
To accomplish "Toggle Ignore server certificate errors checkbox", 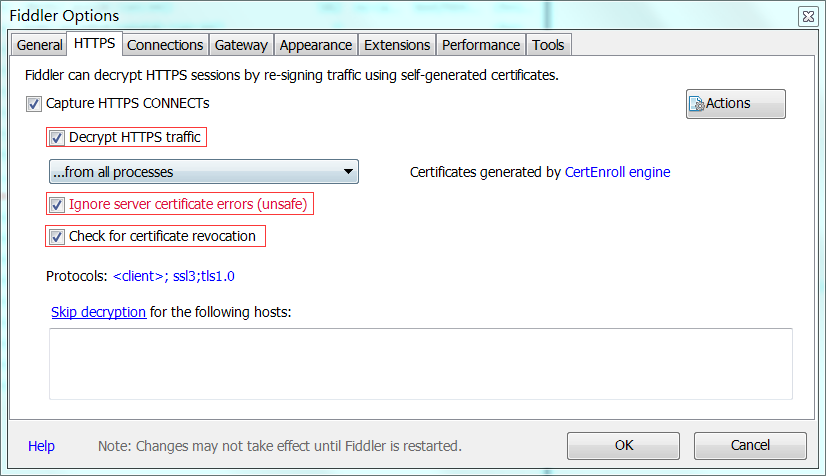I will tap(56, 204).
